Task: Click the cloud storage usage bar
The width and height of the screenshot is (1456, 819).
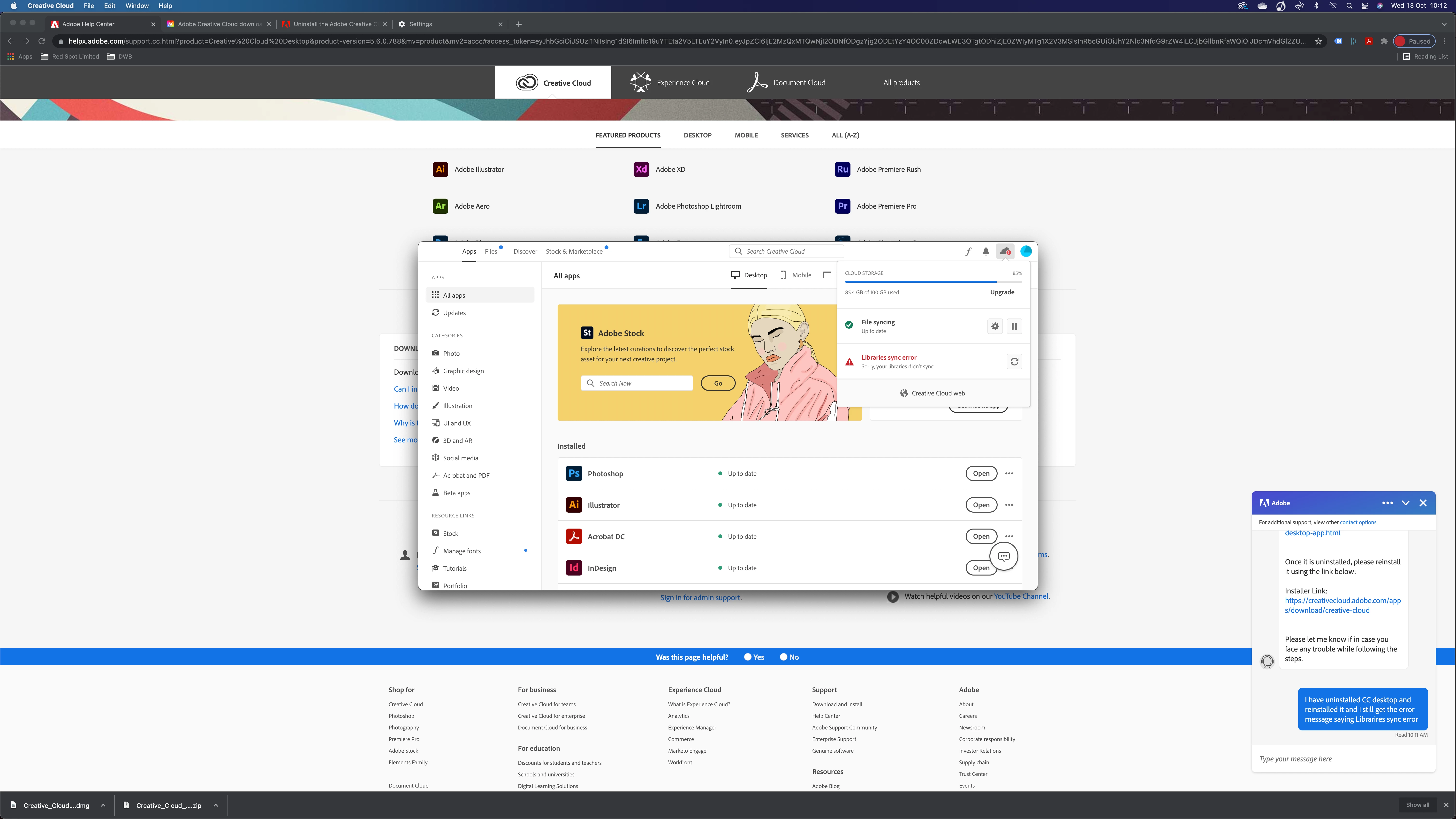Action: point(933,281)
